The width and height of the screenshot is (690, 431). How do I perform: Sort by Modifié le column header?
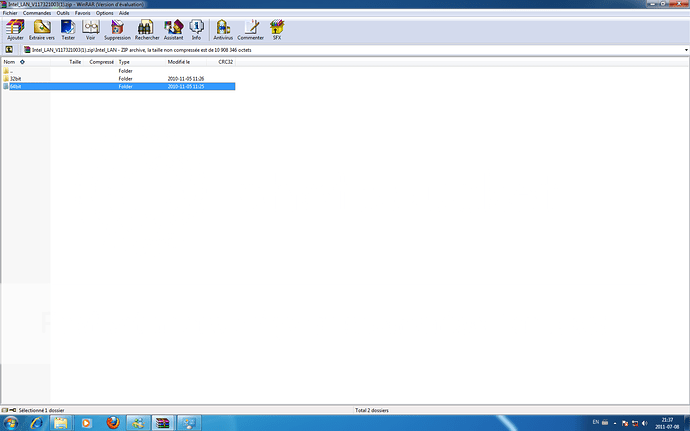(x=180, y=62)
